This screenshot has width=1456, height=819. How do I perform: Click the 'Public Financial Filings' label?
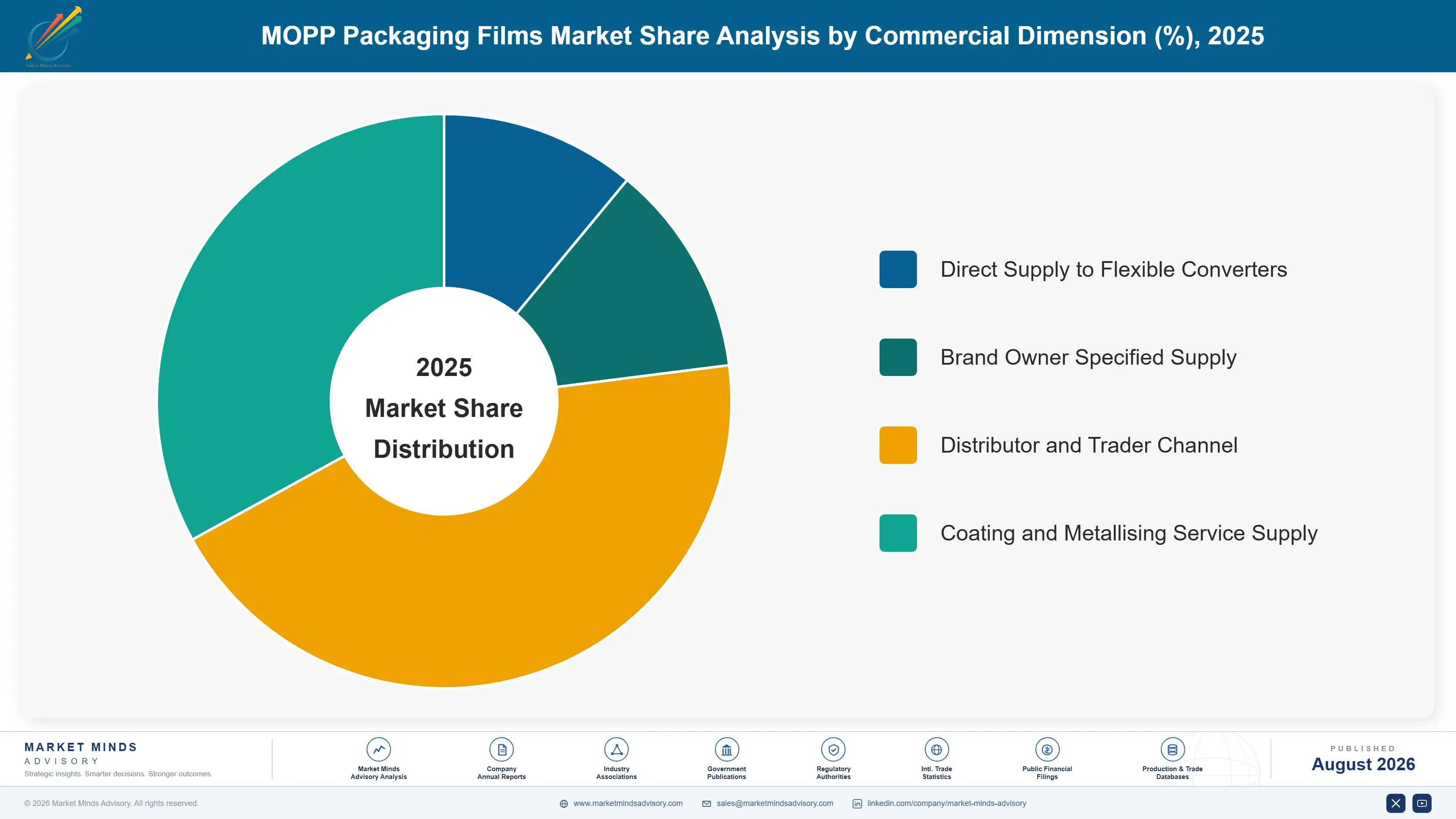[x=1047, y=773]
